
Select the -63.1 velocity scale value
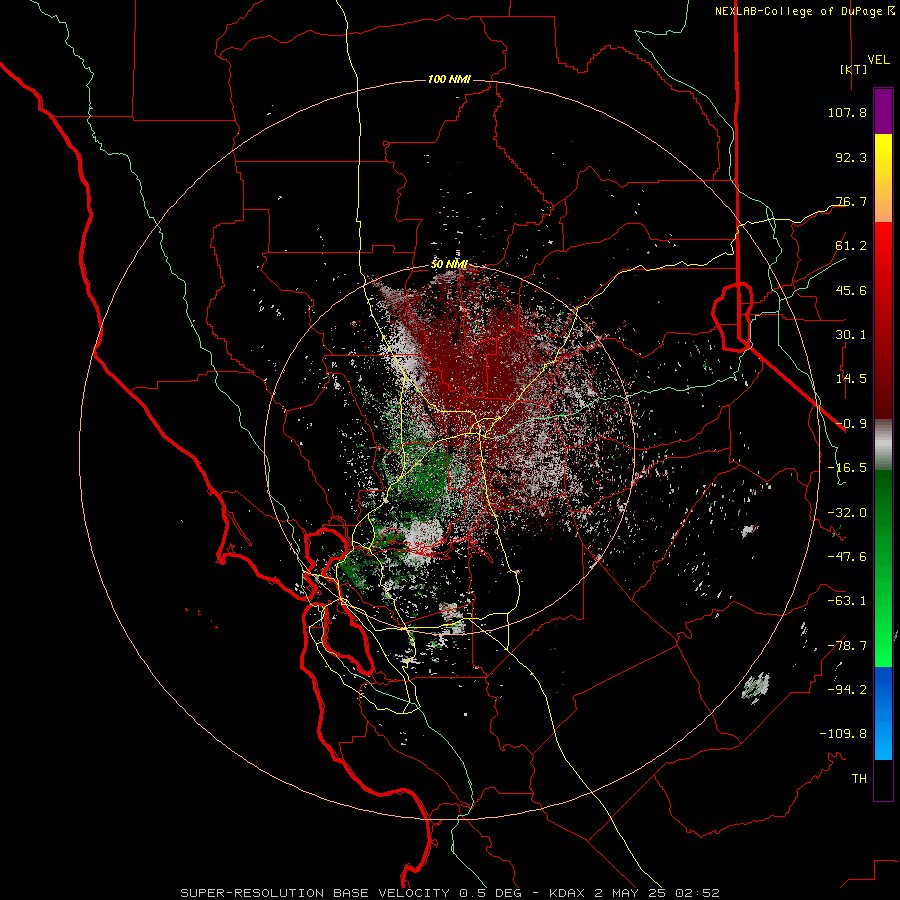click(847, 601)
